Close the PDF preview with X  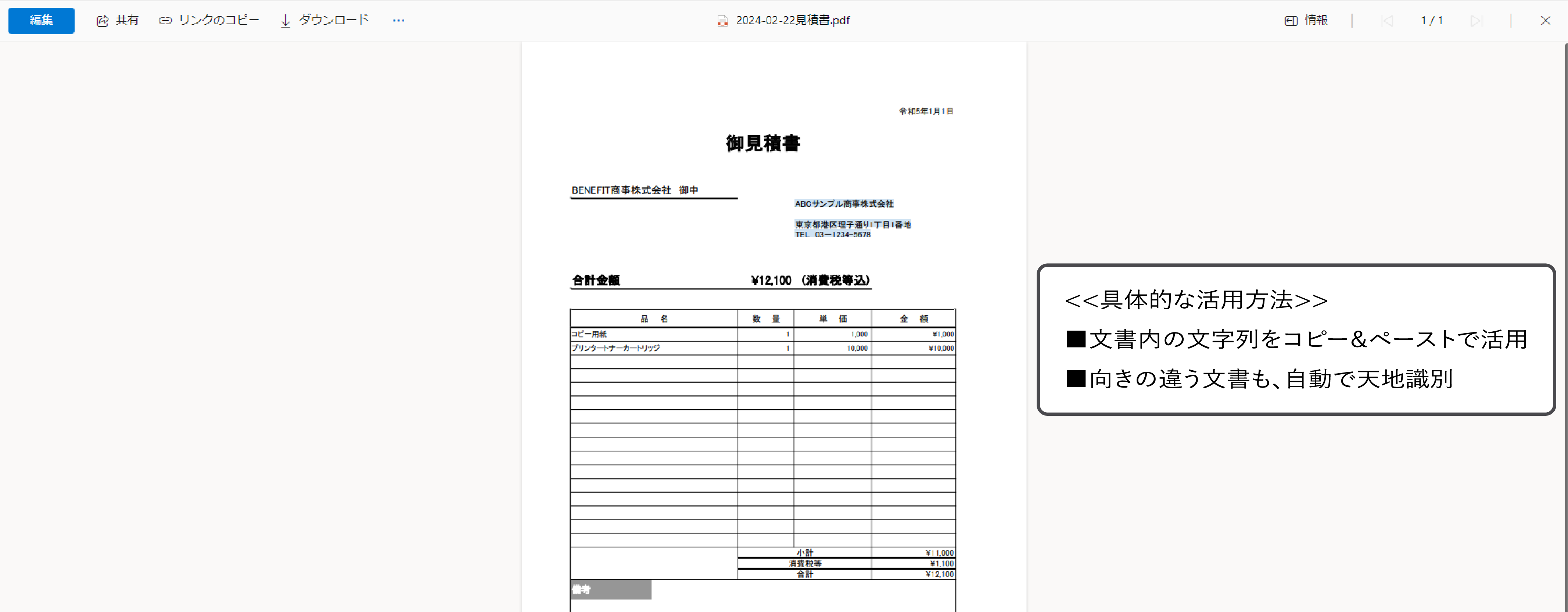pos(1545,21)
